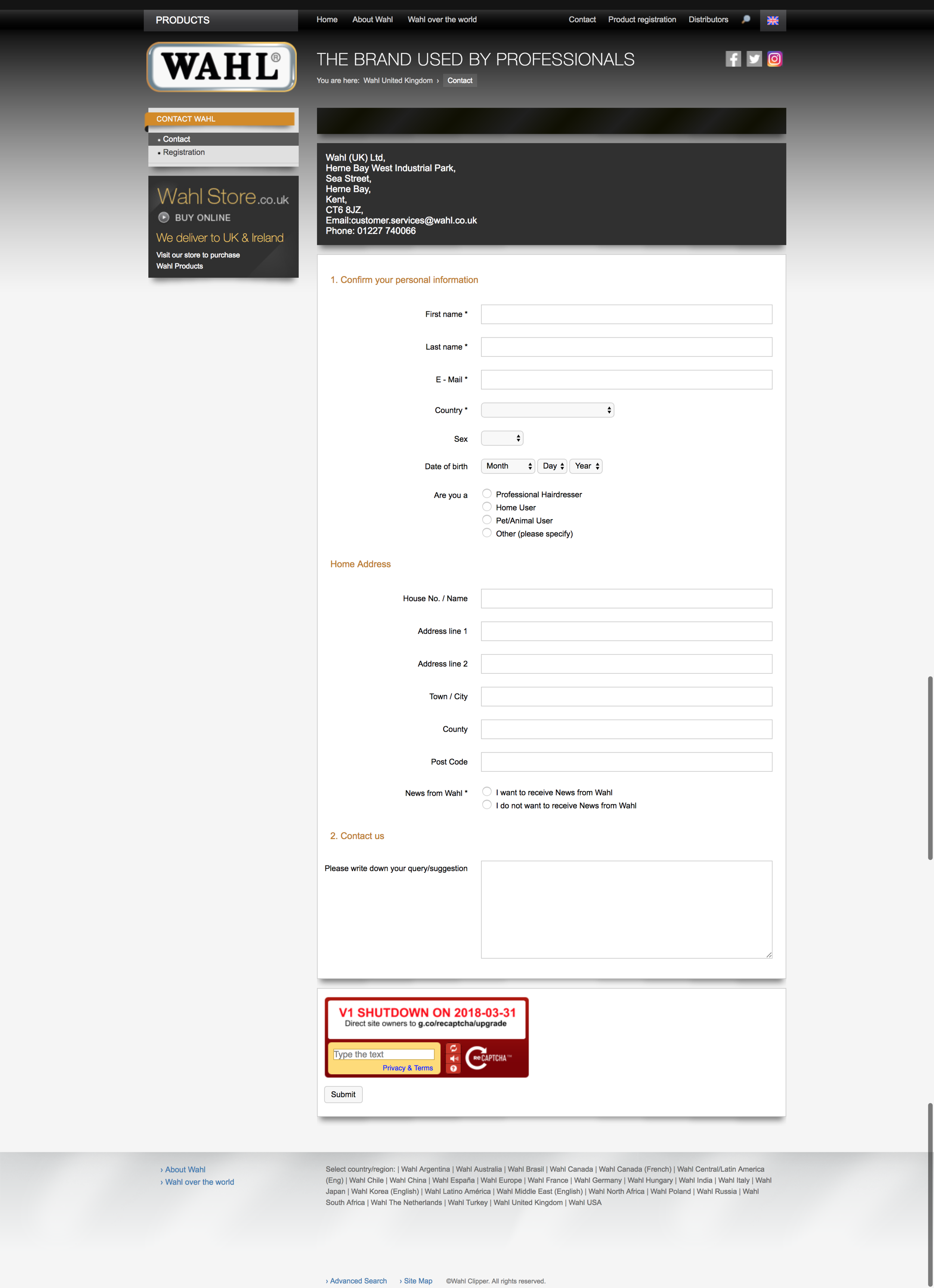Viewport: 934px width, 1288px height.
Task: Click the reCAPTCHA Type the text field
Action: tap(383, 1055)
